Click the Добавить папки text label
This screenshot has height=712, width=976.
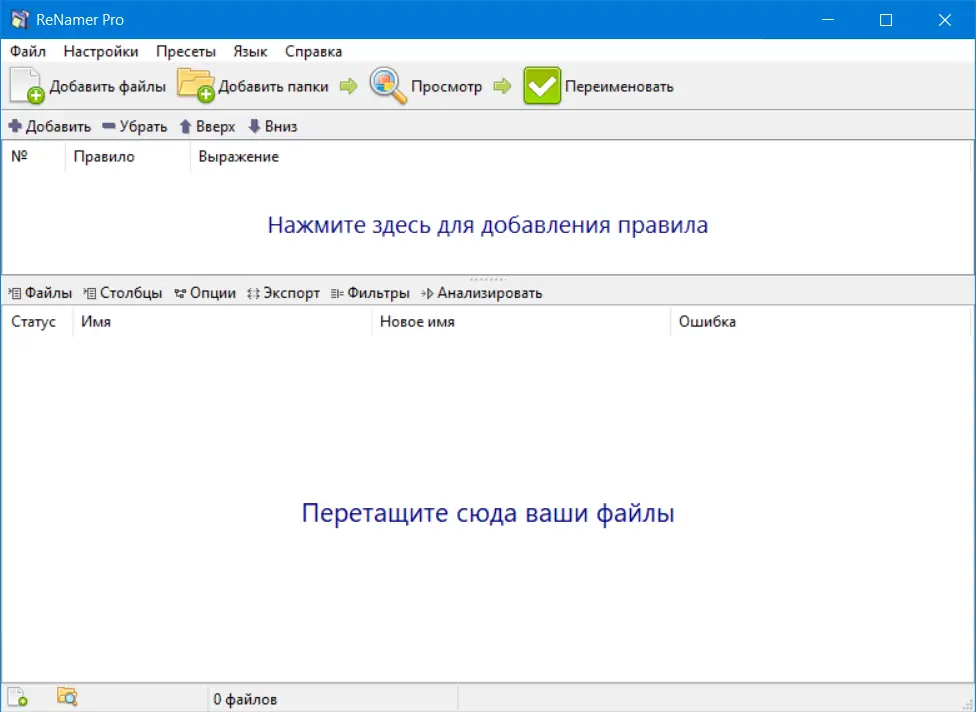(x=273, y=87)
